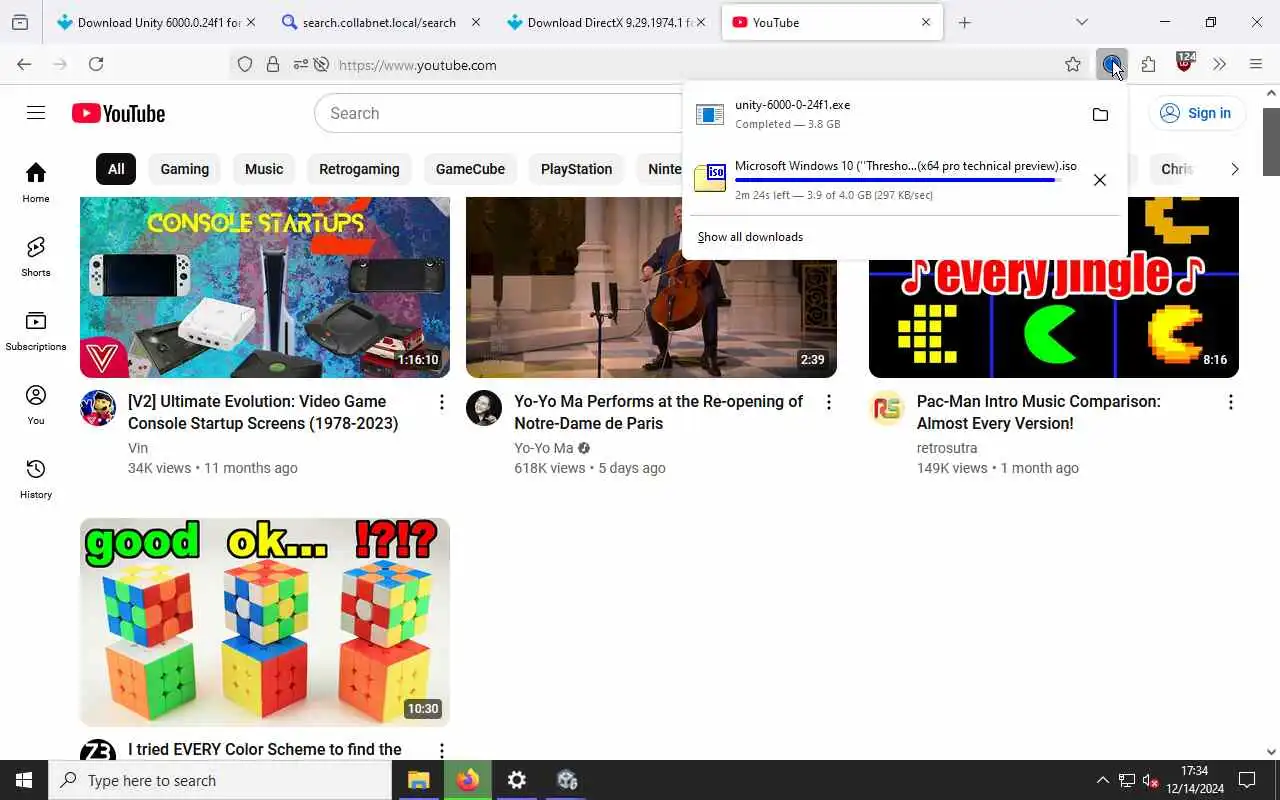The image size is (1280, 800).
Task: Open Firefox application menu
Action: (x=1256, y=64)
